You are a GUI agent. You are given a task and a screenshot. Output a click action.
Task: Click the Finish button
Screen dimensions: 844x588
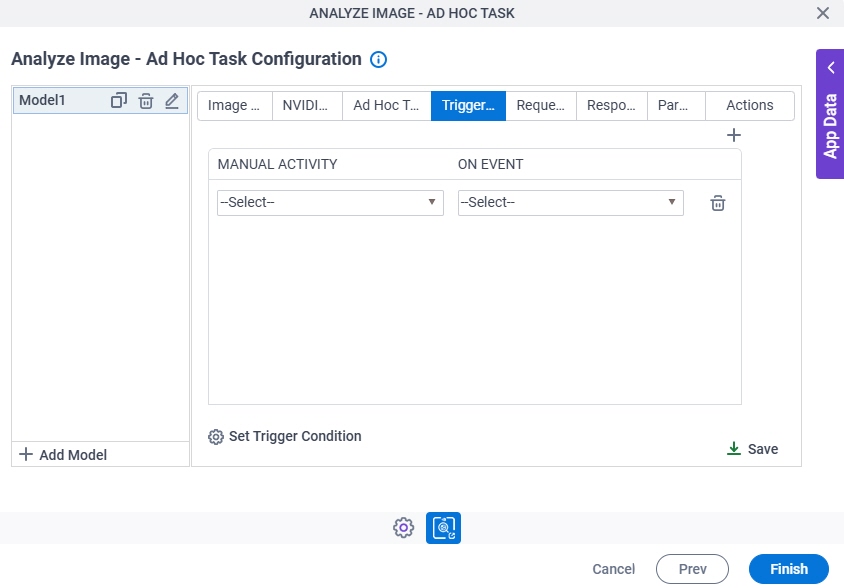point(789,569)
